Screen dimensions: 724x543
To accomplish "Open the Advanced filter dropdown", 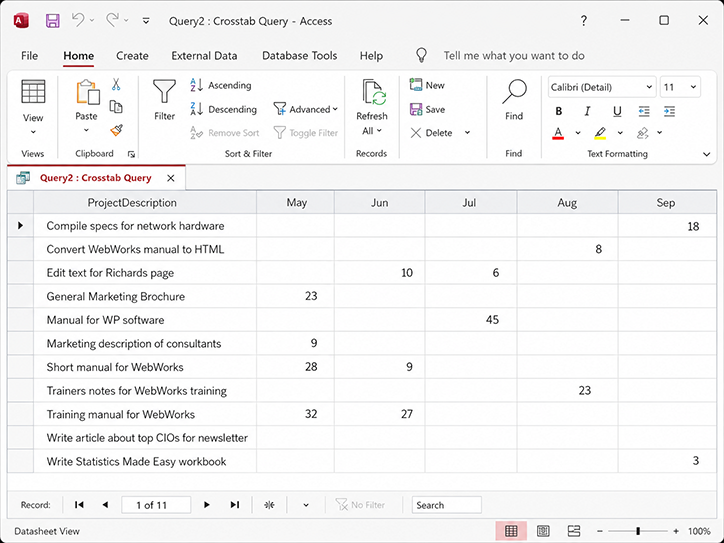I will coord(306,109).
